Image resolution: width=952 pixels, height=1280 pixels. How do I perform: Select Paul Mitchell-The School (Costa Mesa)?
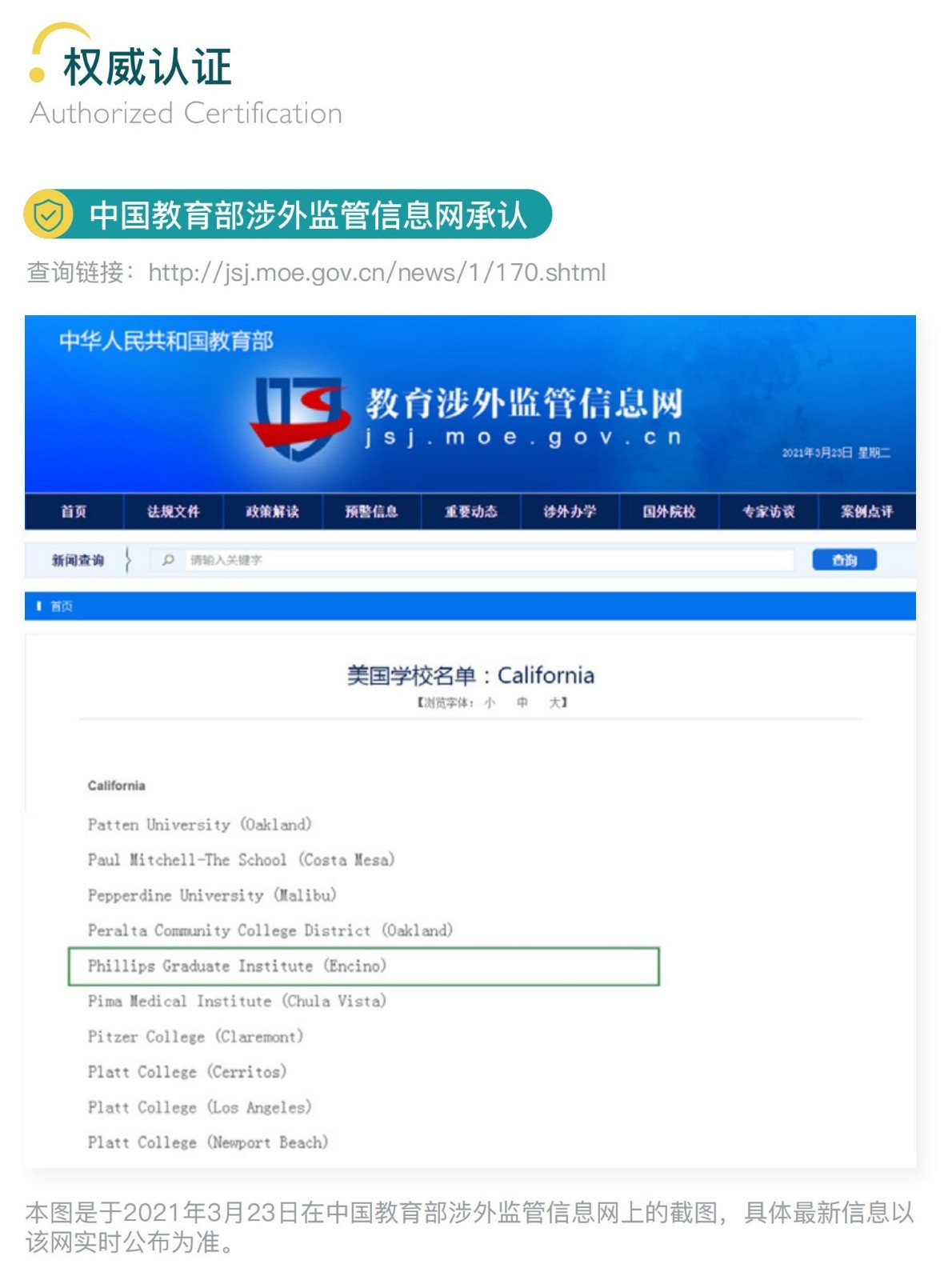pos(242,859)
